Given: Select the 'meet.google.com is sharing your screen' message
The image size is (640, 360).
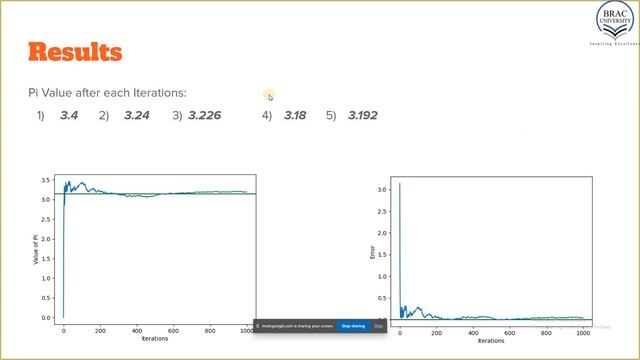Looking at the screenshot, I should click(x=298, y=326).
